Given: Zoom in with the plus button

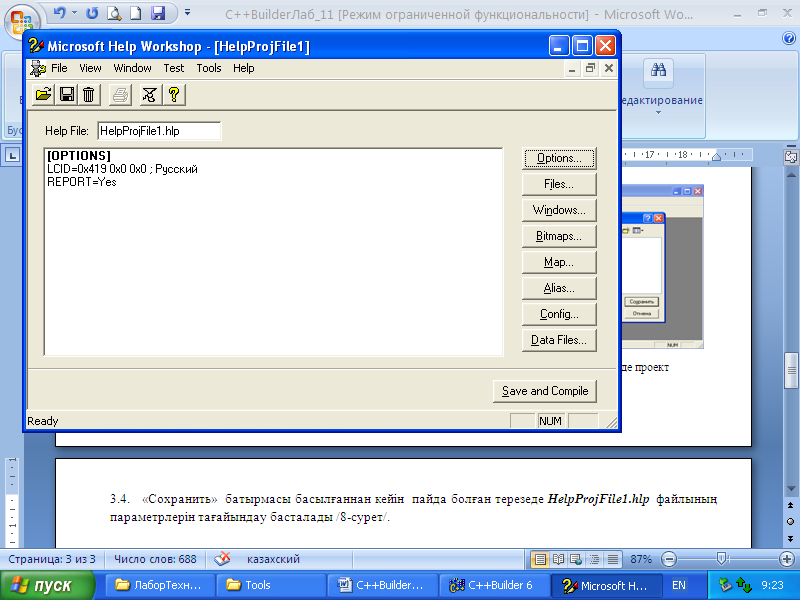Looking at the screenshot, I should point(786,559).
